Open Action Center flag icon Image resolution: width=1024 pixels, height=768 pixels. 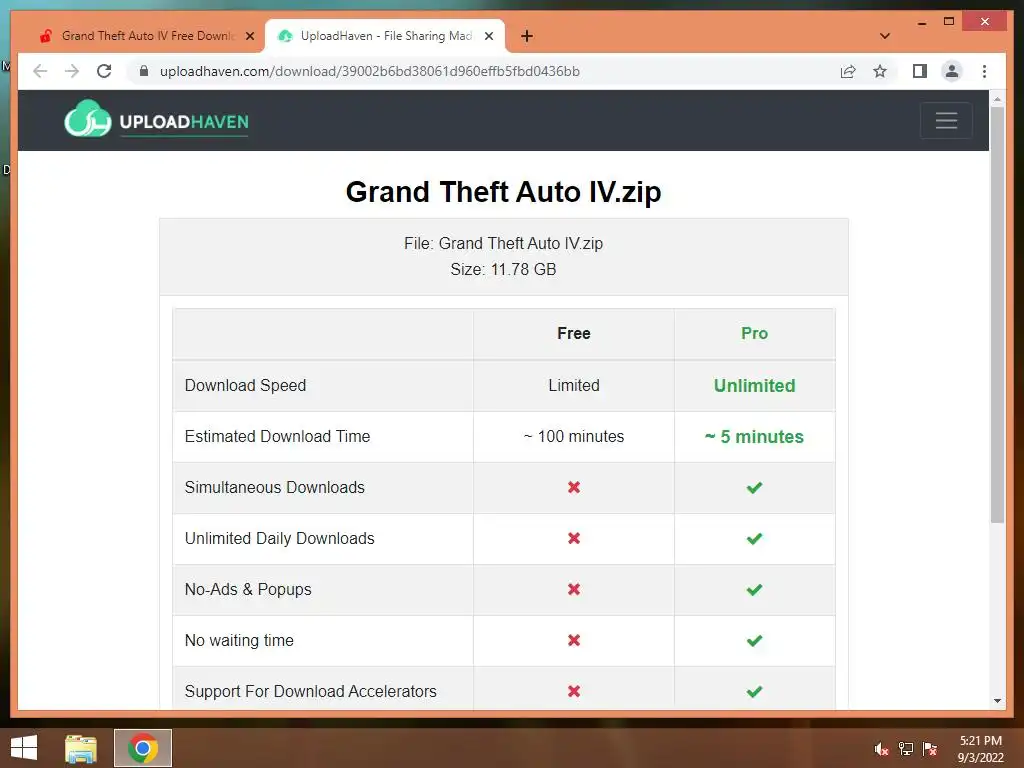pyautogui.click(x=930, y=748)
